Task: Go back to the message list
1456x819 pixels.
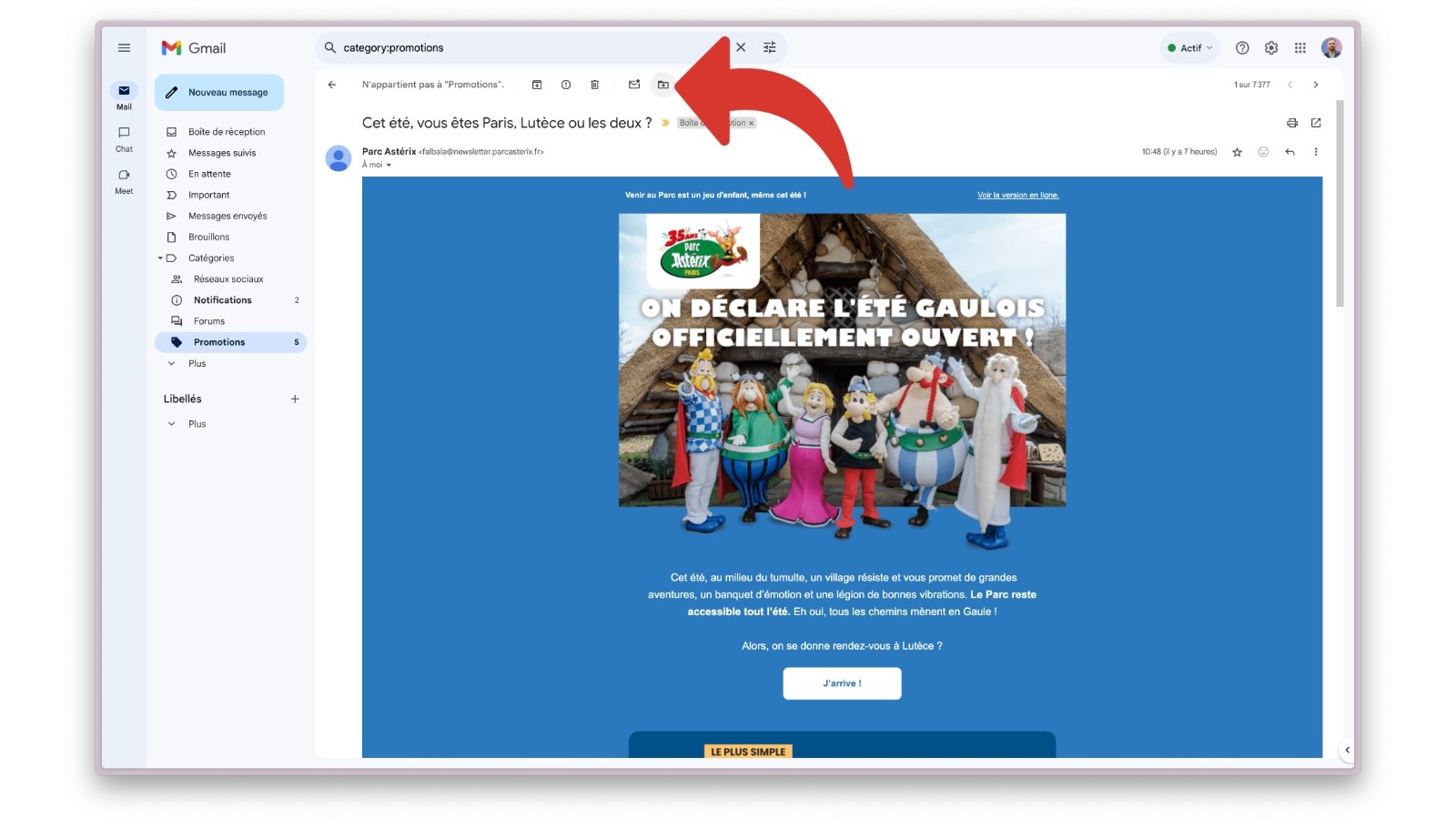Action: point(332,85)
